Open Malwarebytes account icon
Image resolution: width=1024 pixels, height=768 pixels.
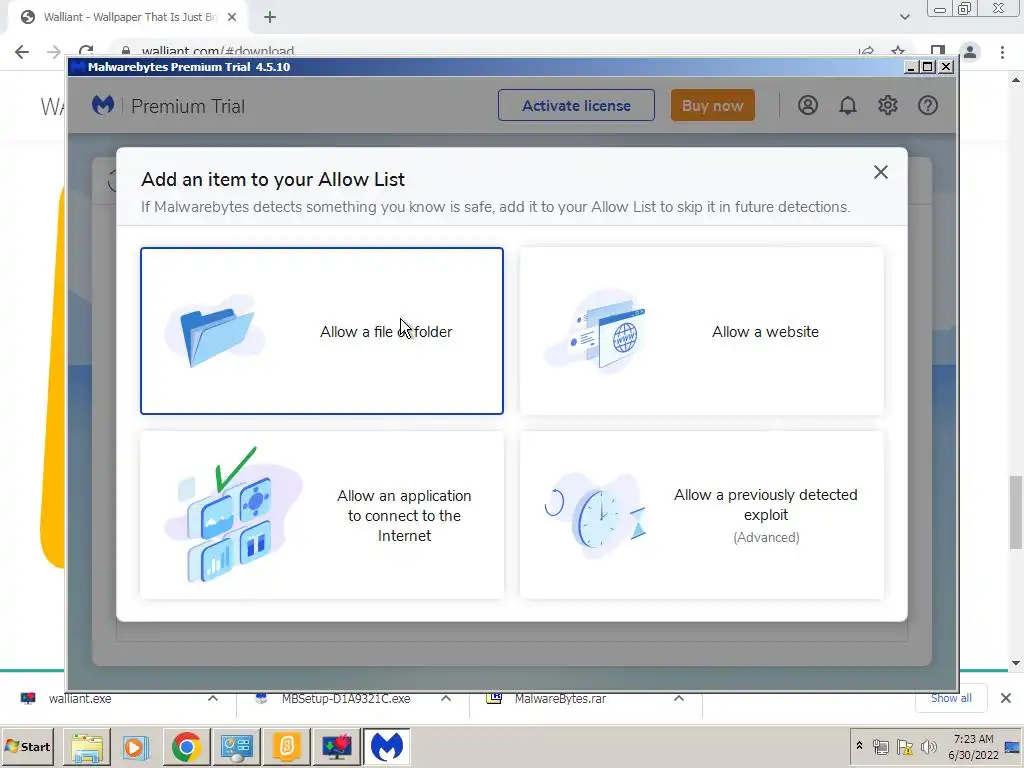[x=808, y=105]
